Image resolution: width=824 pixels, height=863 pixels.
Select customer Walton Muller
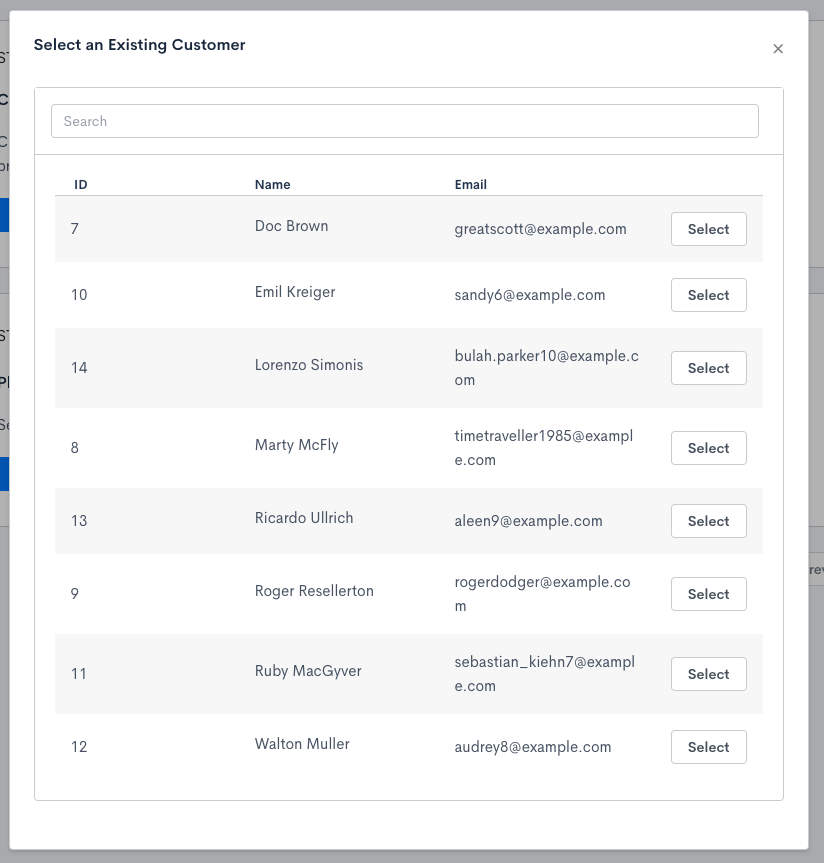pyautogui.click(x=708, y=747)
